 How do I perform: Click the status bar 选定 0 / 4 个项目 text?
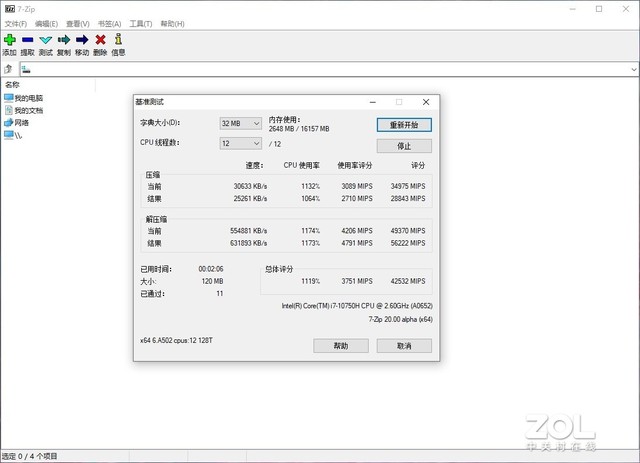[29, 456]
